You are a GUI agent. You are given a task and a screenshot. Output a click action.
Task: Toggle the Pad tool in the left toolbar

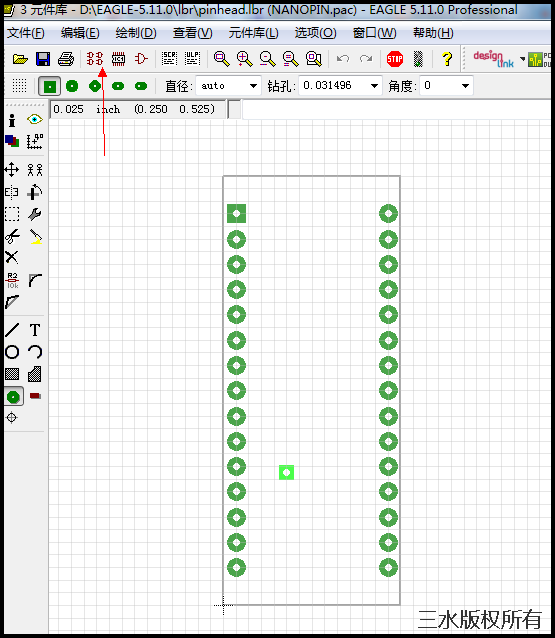[x=13, y=397]
